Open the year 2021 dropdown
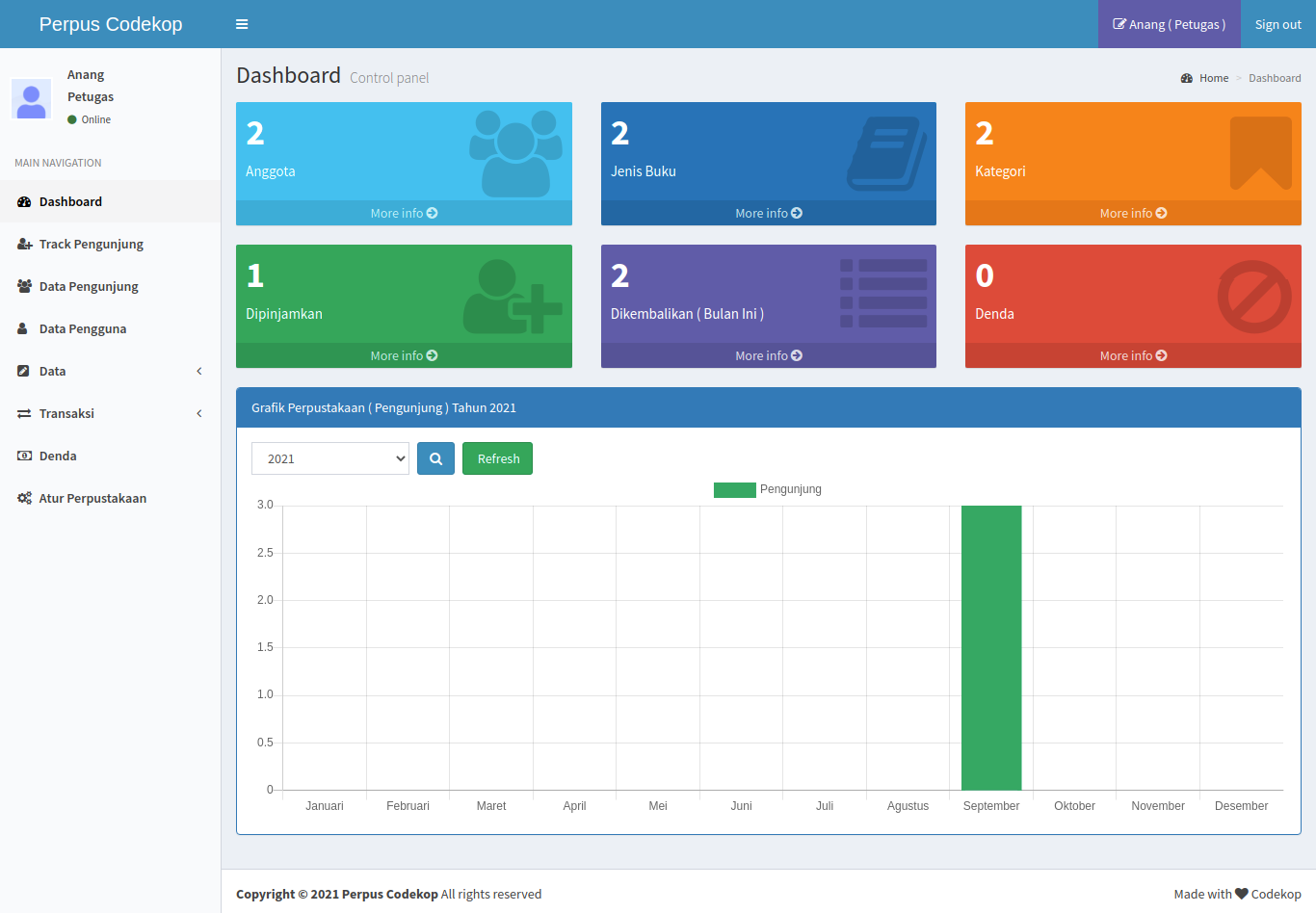1316x913 pixels. pos(330,458)
